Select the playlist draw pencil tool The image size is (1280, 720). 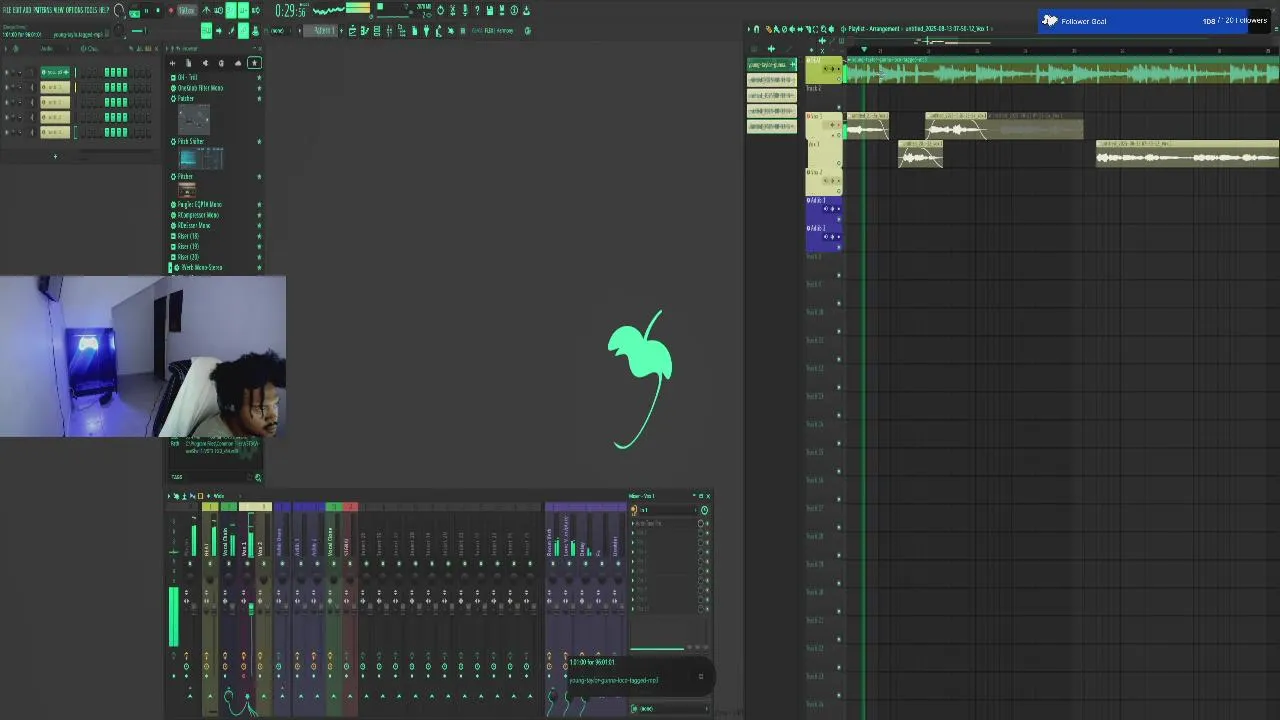pos(768,29)
